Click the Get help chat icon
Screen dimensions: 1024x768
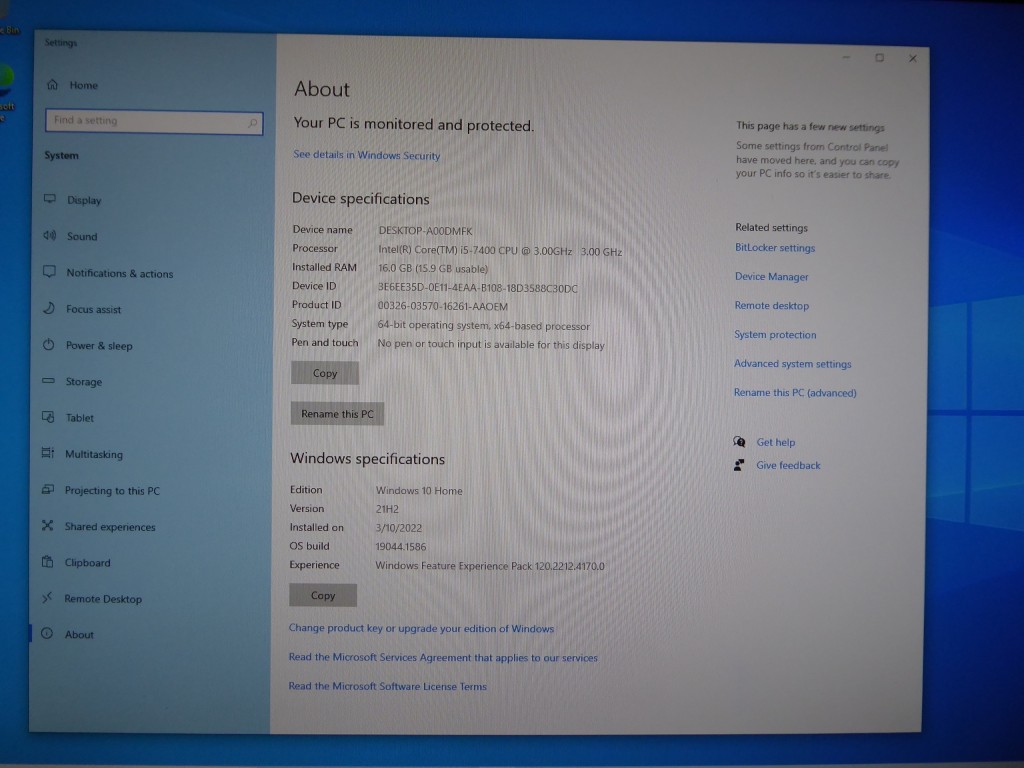[739, 442]
